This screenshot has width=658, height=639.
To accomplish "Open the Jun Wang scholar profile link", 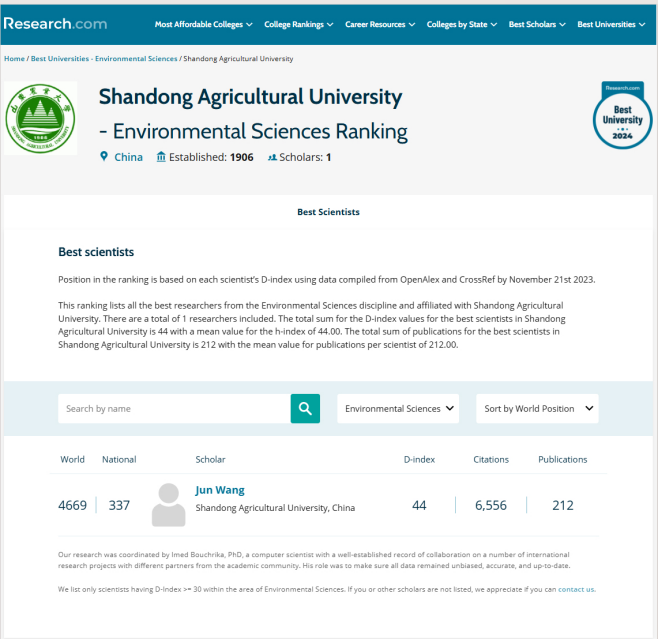I will pos(220,490).
